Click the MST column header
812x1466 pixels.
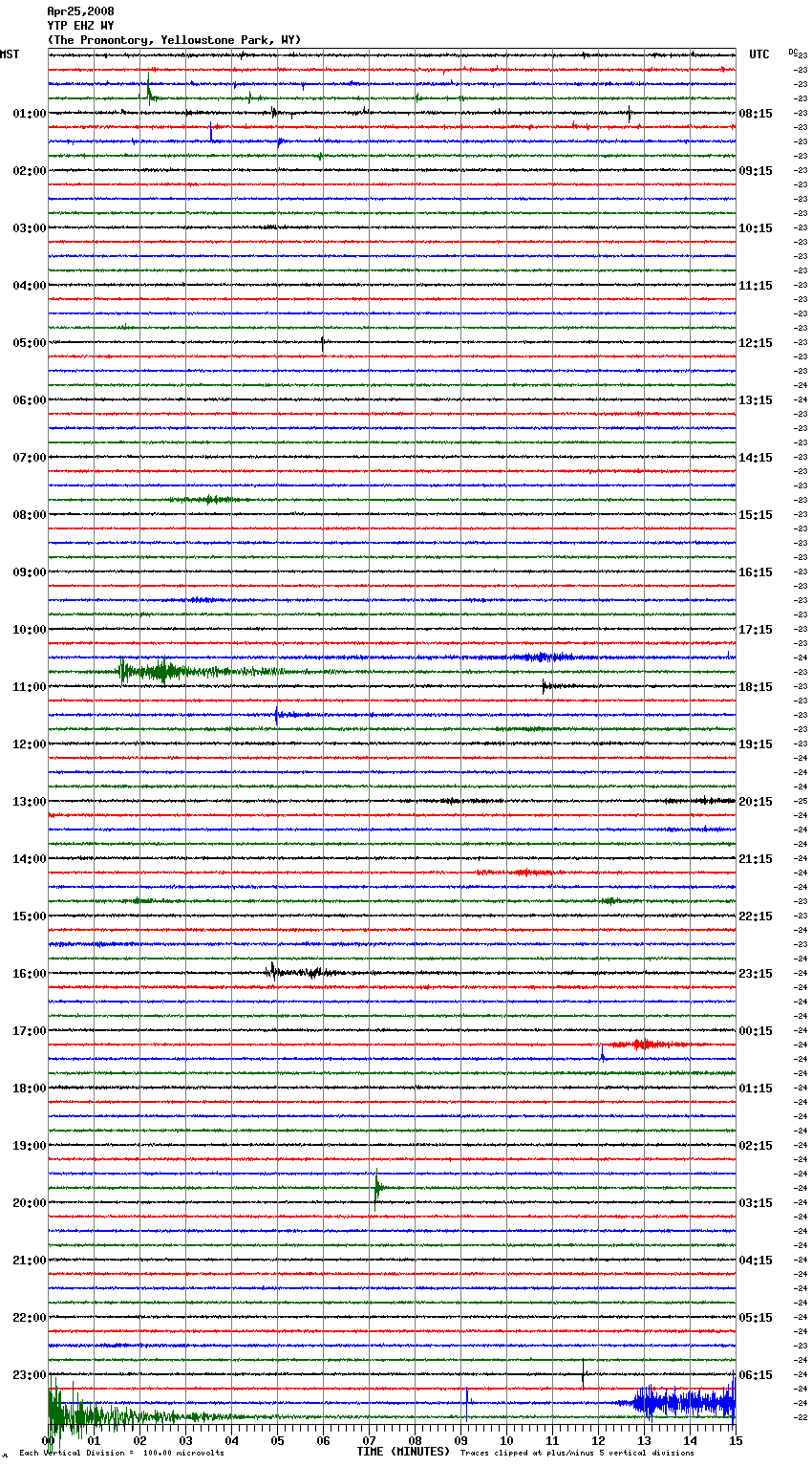click(10, 54)
